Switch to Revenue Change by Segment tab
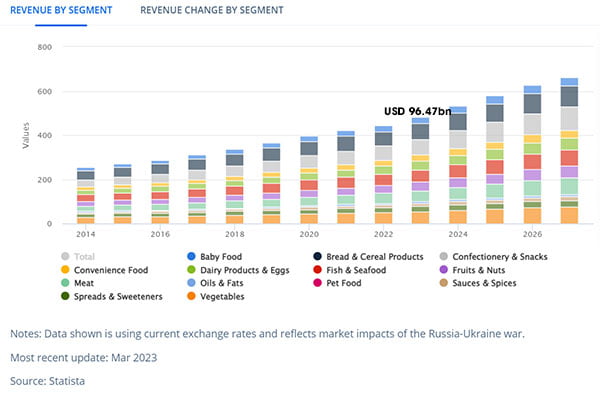This screenshot has width=600, height=393. tap(212, 10)
